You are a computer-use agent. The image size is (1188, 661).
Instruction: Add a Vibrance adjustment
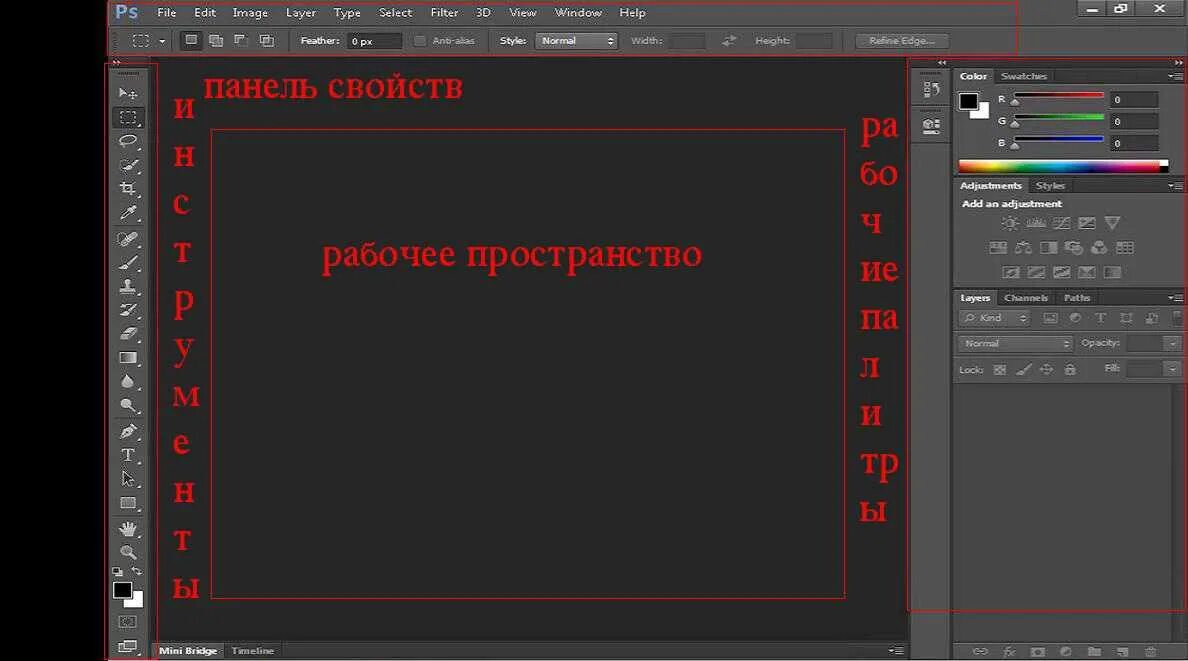coord(1112,223)
